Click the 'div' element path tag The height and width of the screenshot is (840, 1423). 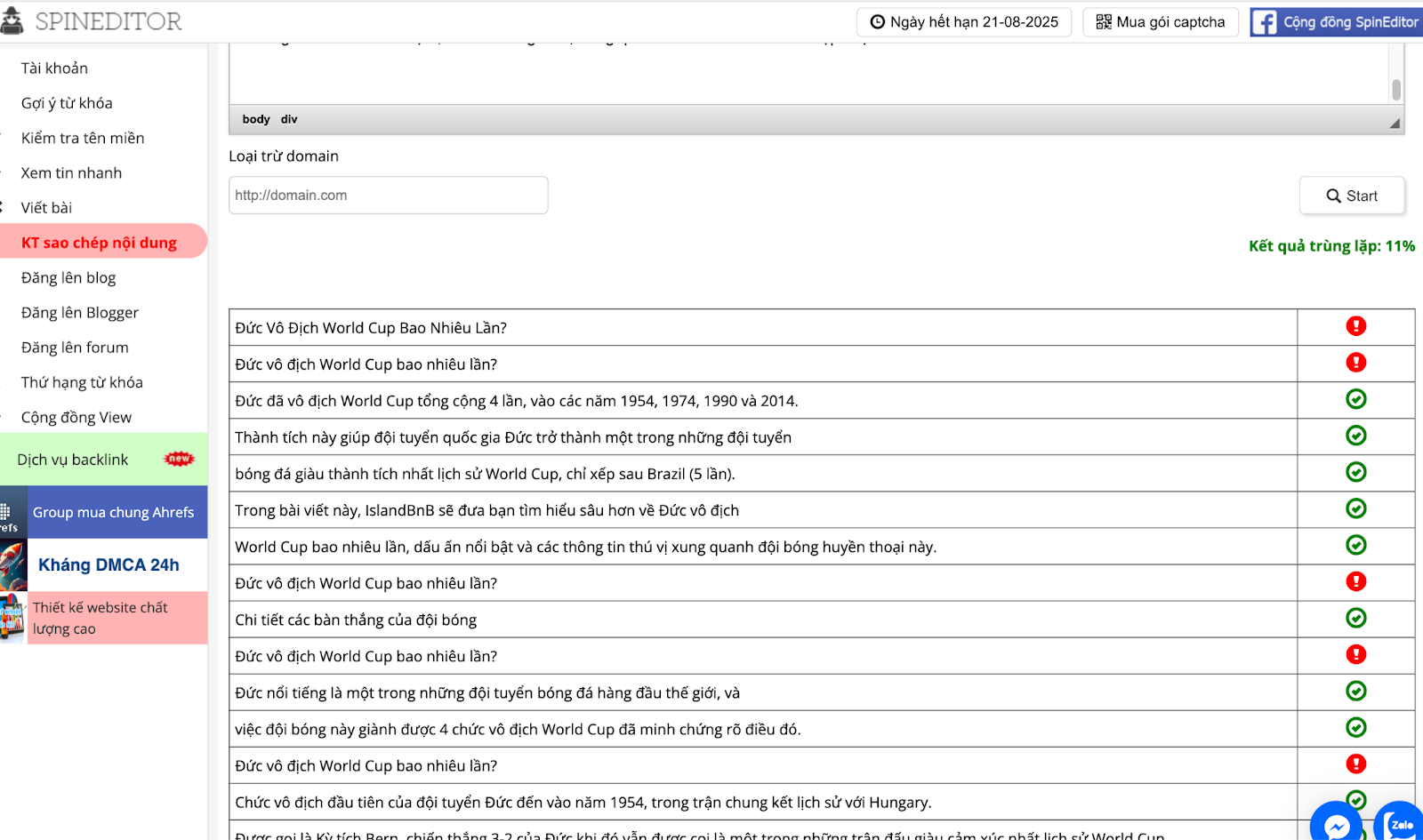(x=289, y=119)
